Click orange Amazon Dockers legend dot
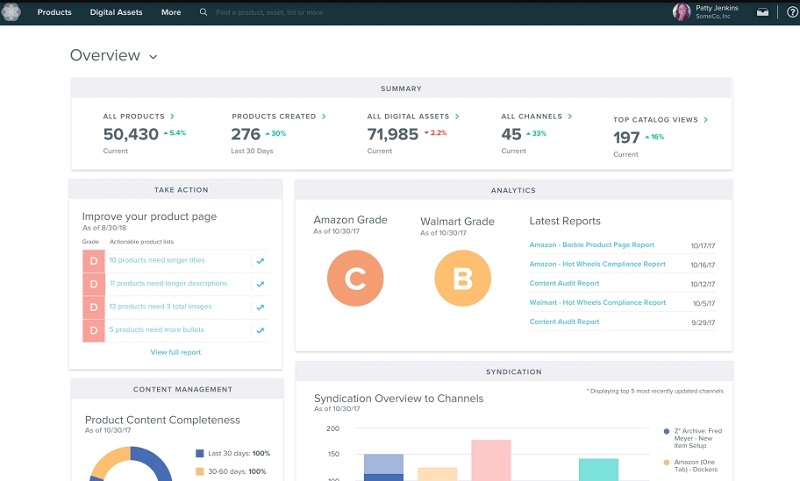The width and height of the screenshot is (800, 481). [x=666, y=463]
